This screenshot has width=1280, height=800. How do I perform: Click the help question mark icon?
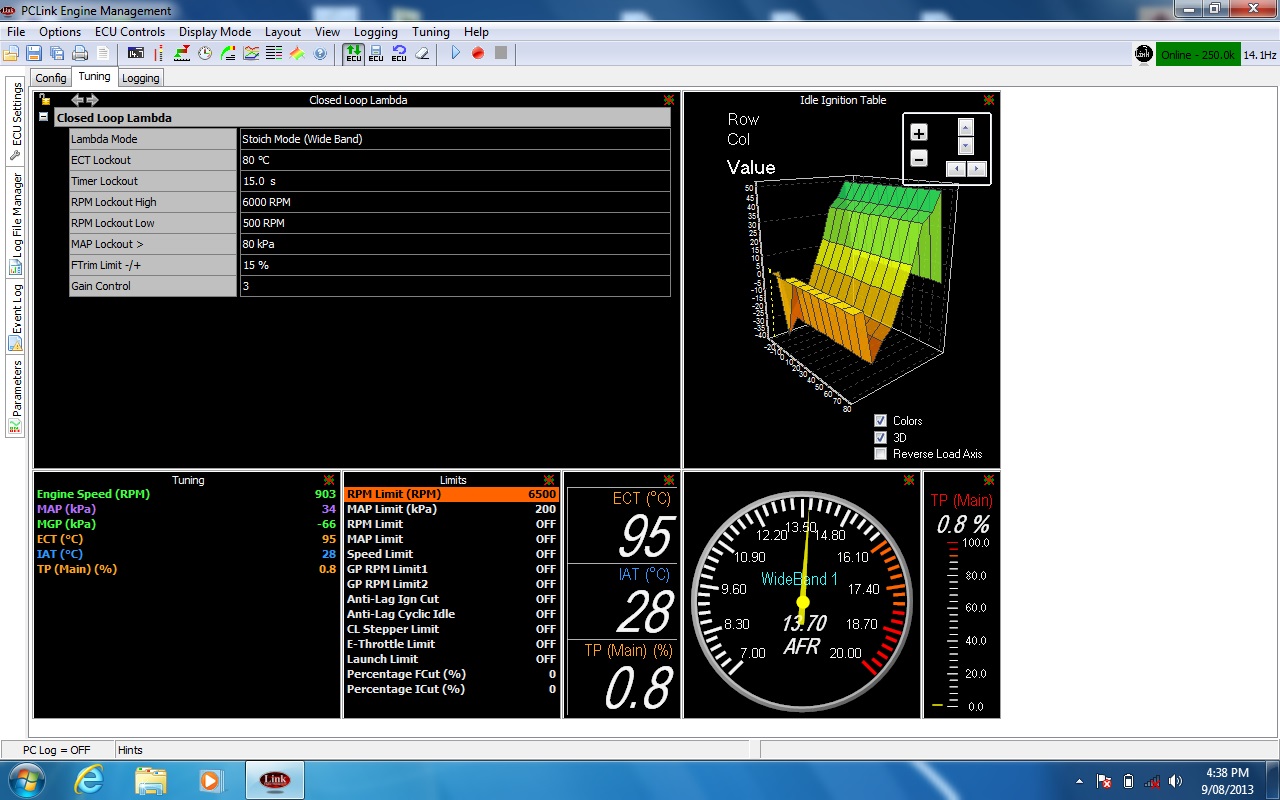320,53
